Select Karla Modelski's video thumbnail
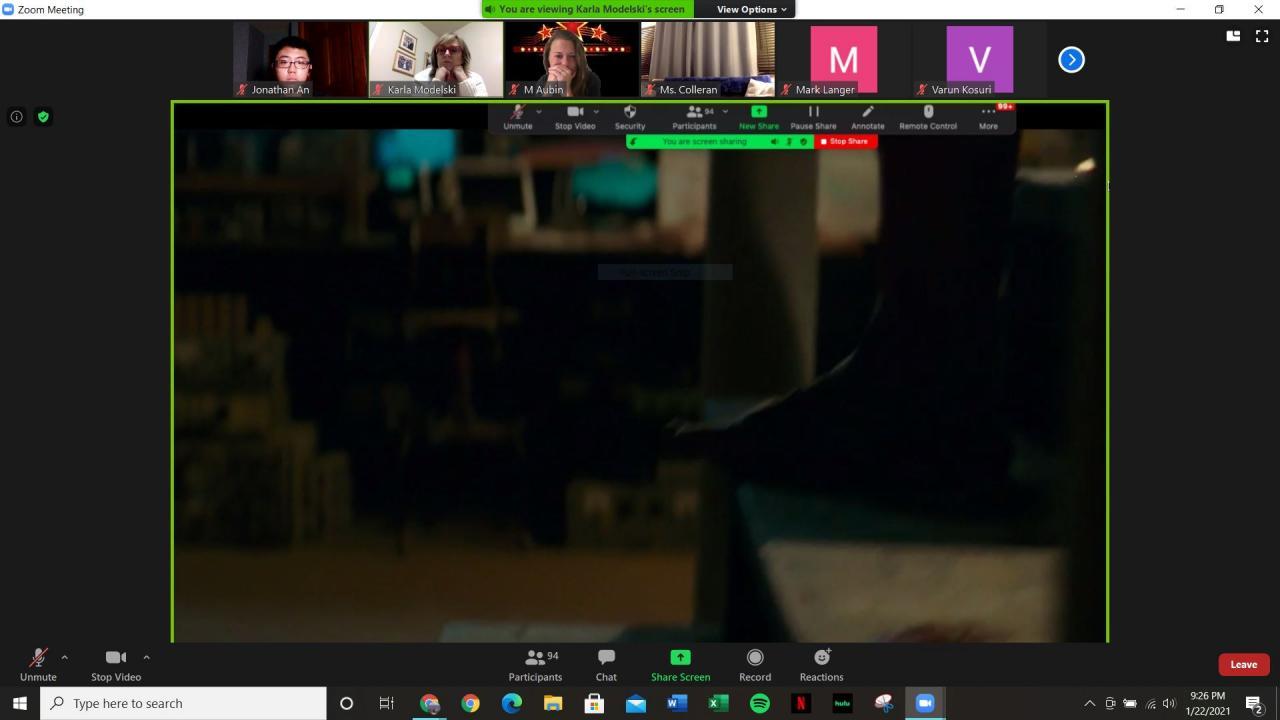1280x720 pixels. tap(436, 59)
